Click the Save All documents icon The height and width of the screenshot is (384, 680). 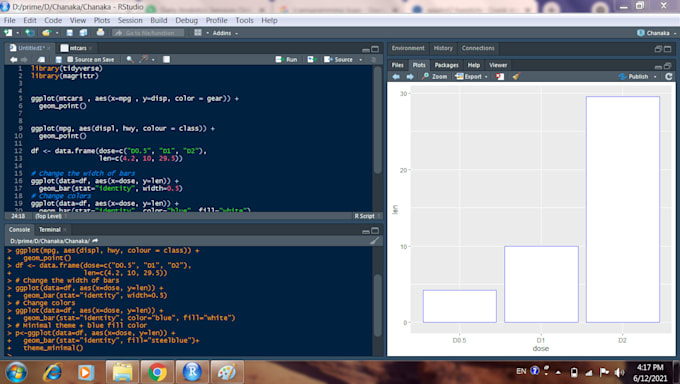84,33
